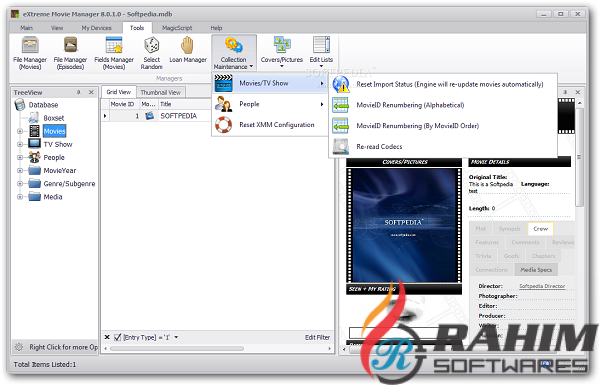Viewport: 600px width, 385px height.
Task: Select MovieID Renumbering (Alphabetical)
Action: pyautogui.click(x=443, y=105)
